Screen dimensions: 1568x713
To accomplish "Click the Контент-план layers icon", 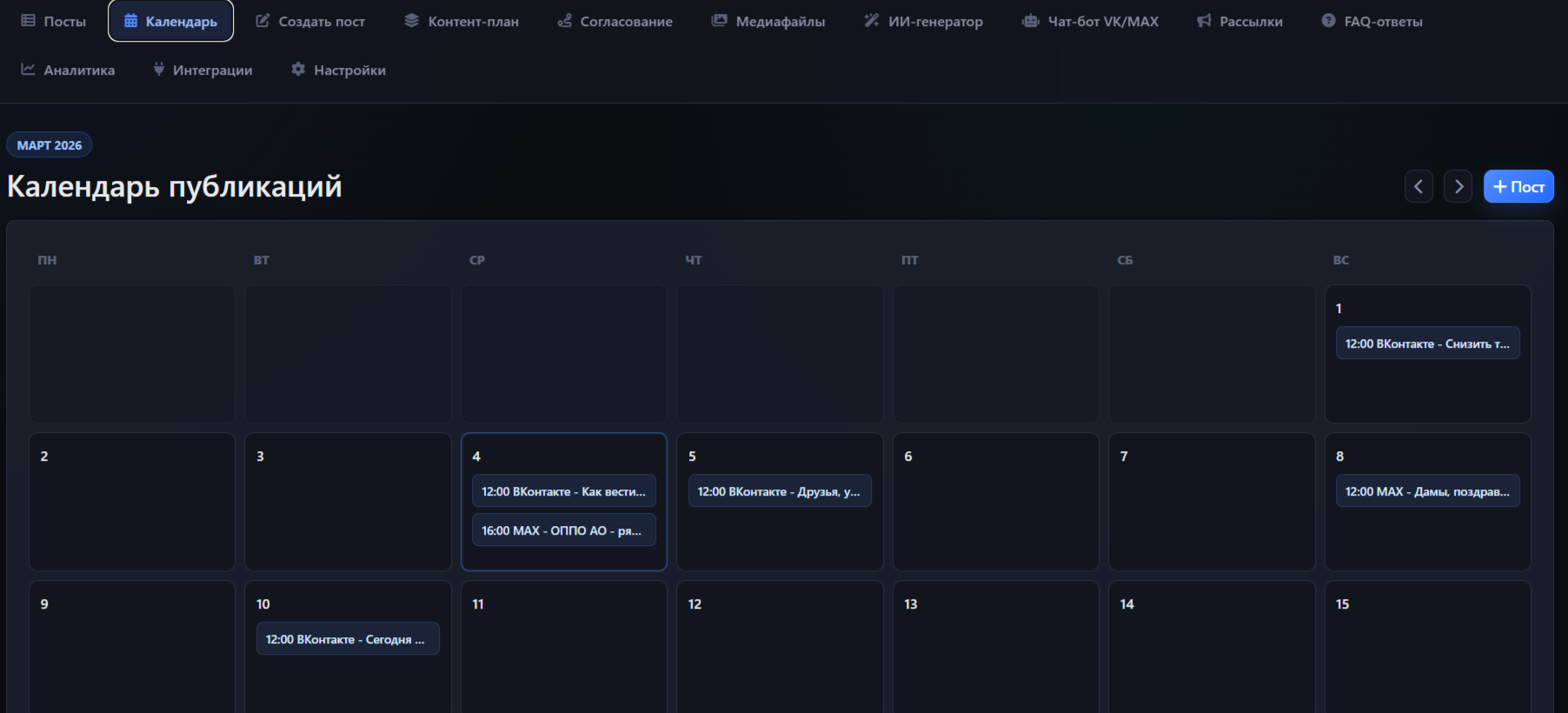I will [411, 20].
